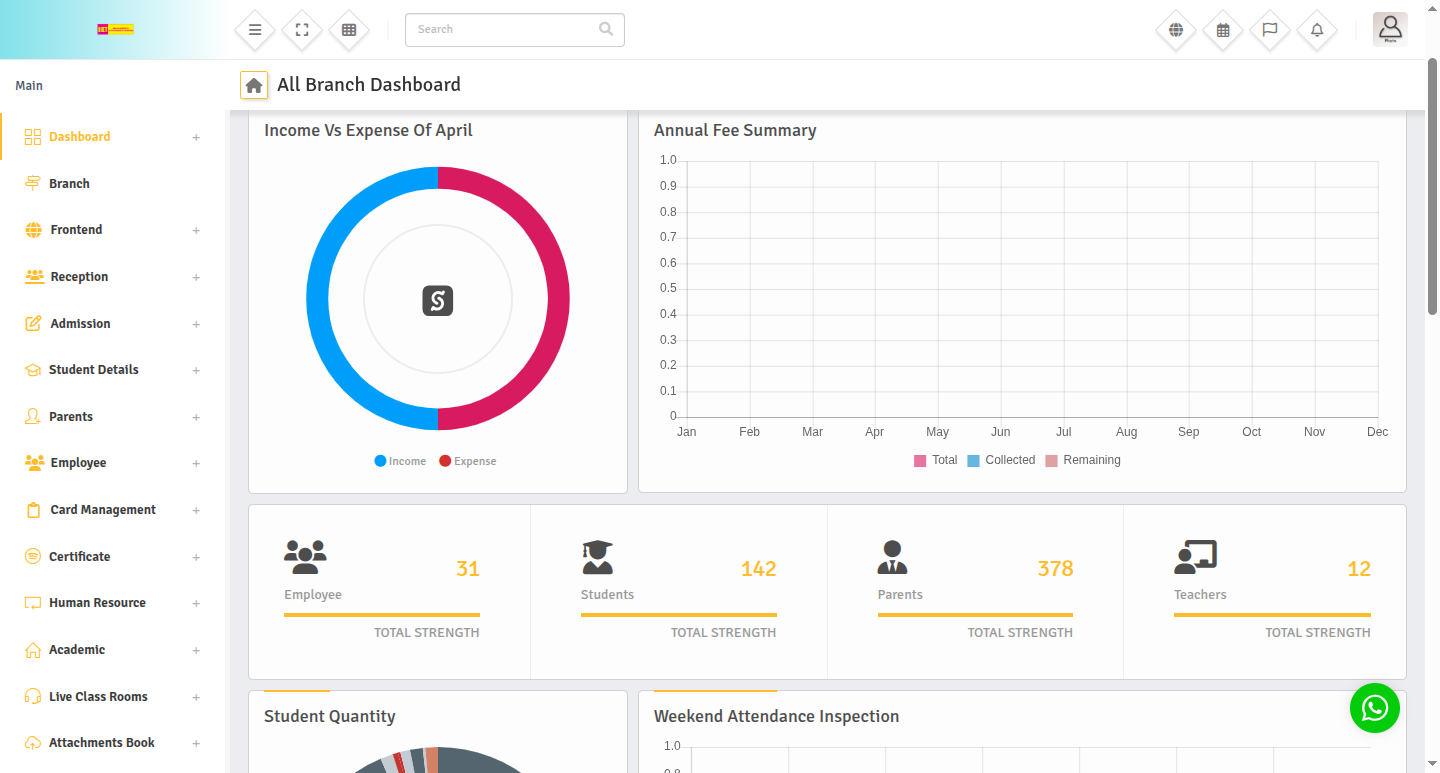This screenshot has height=773, width=1440.
Task: Open the Attachments Book menu item
Action: 113,743
